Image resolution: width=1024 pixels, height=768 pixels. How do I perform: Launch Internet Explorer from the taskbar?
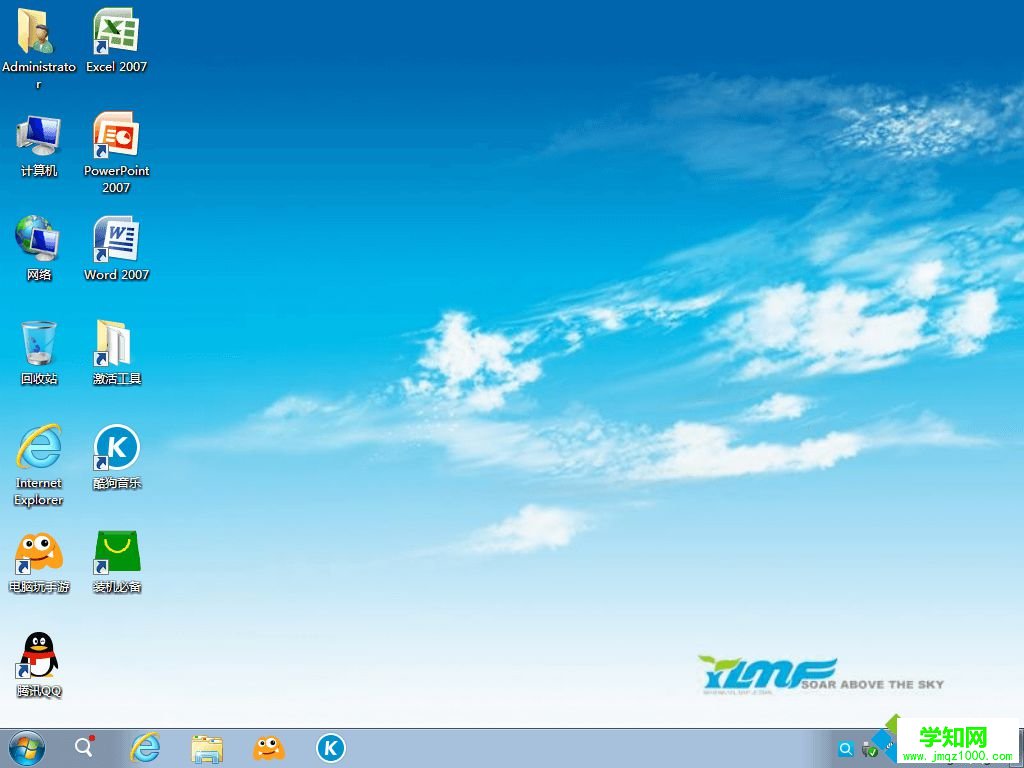pos(145,748)
